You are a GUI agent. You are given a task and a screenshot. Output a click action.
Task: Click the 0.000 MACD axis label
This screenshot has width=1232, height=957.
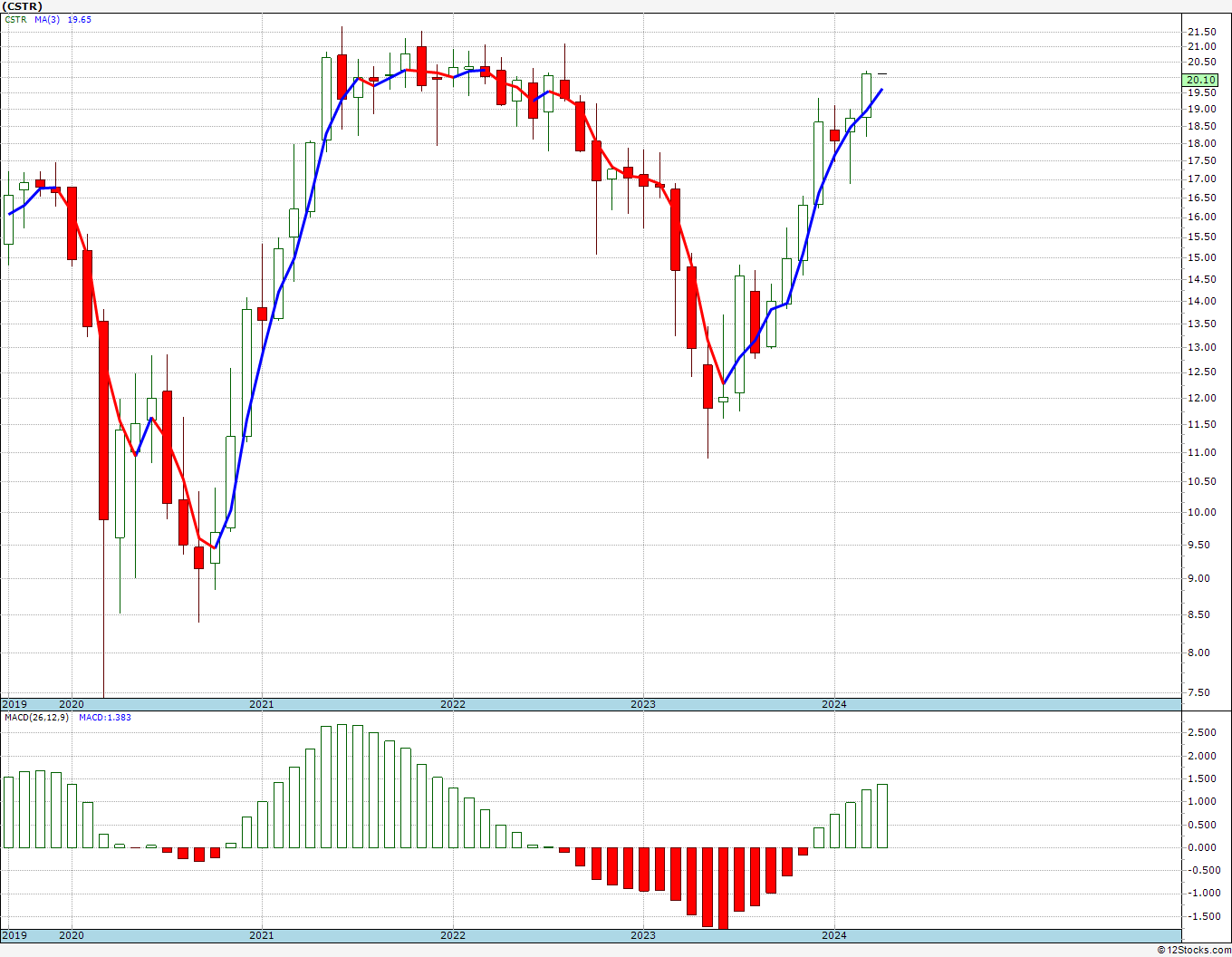coord(1204,847)
